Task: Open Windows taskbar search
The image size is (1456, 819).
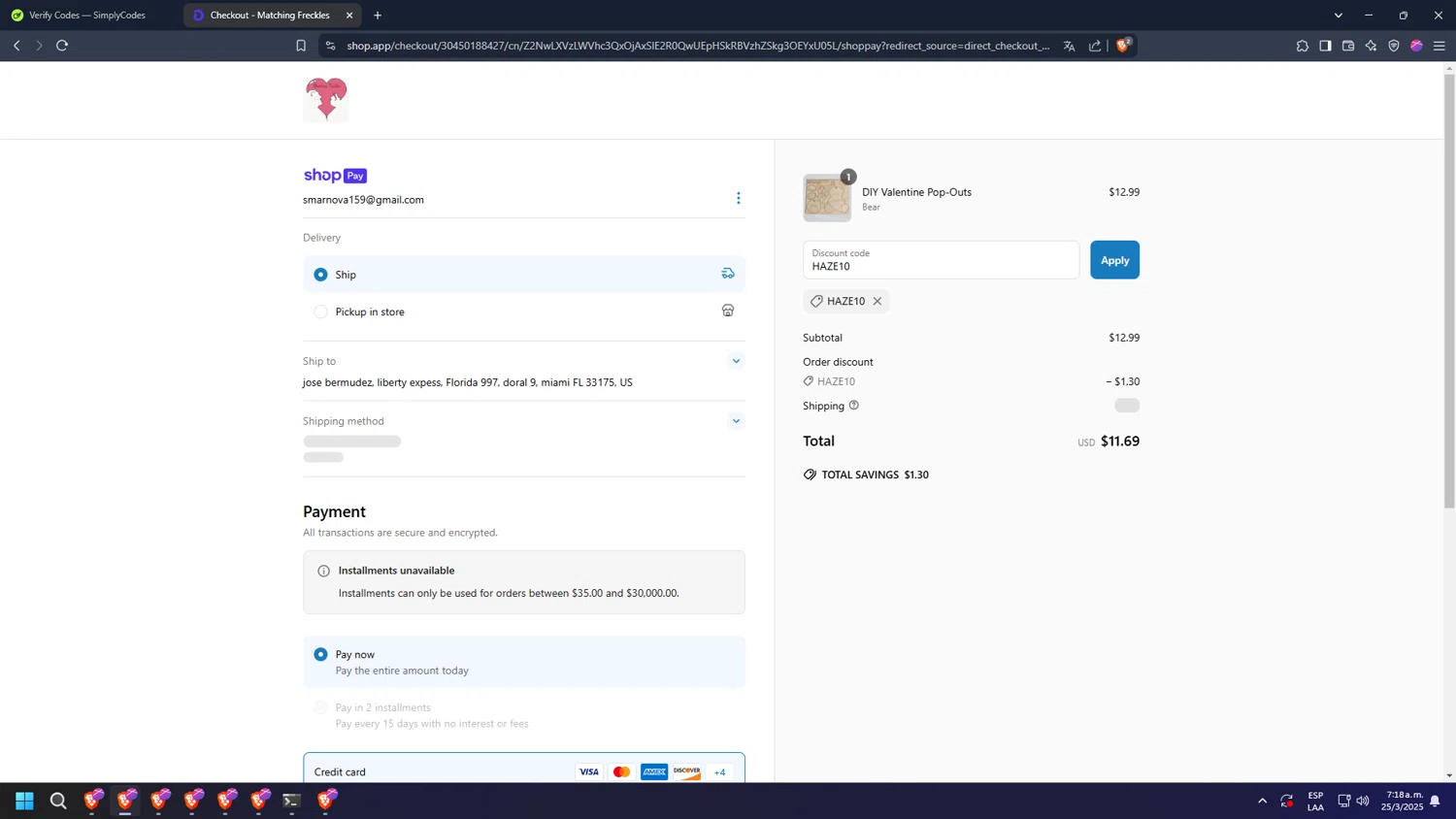Action: click(x=58, y=801)
